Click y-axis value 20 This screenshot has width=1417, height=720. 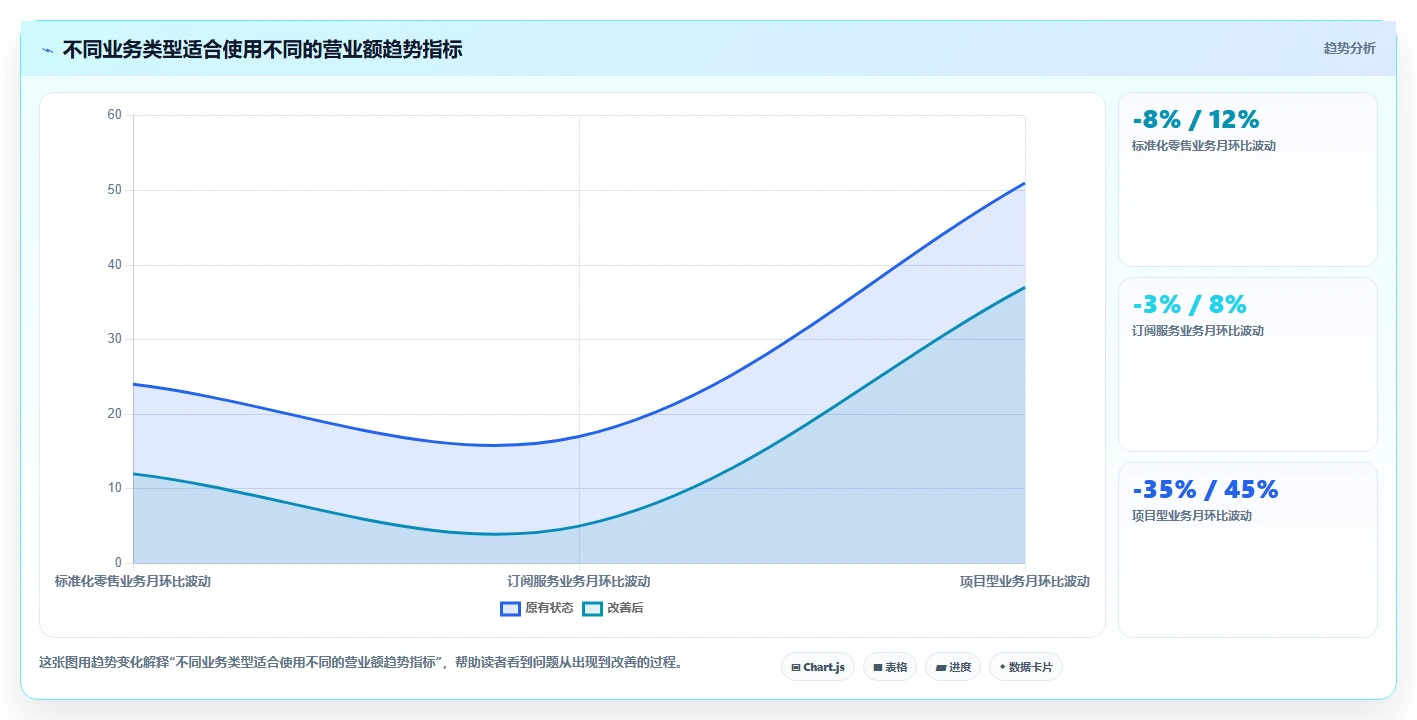[x=114, y=414]
